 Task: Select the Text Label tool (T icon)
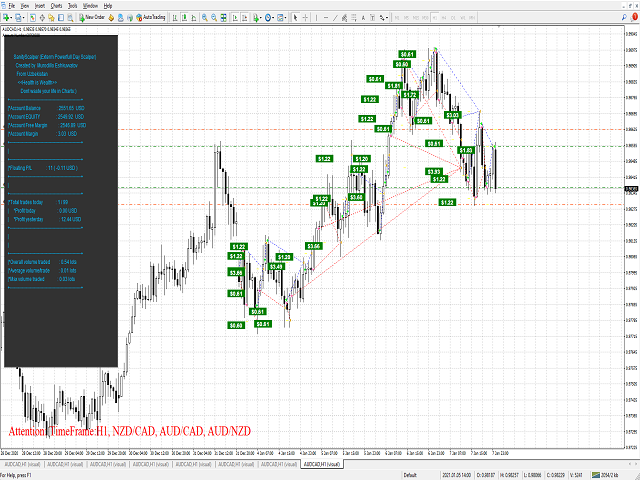click(373, 18)
